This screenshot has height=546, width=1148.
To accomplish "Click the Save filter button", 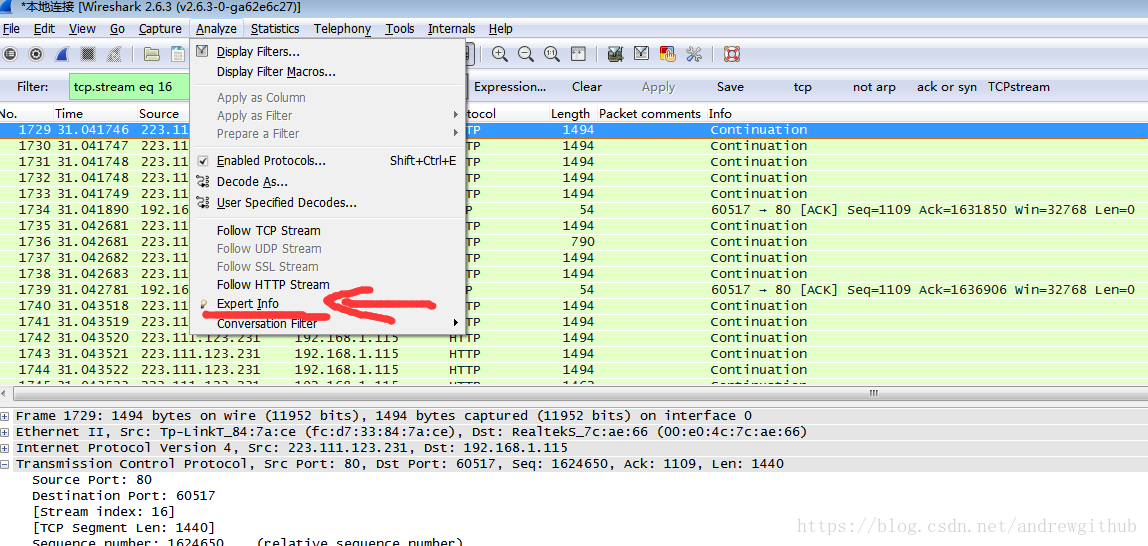I will pyautogui.click(x=730, y=86).
